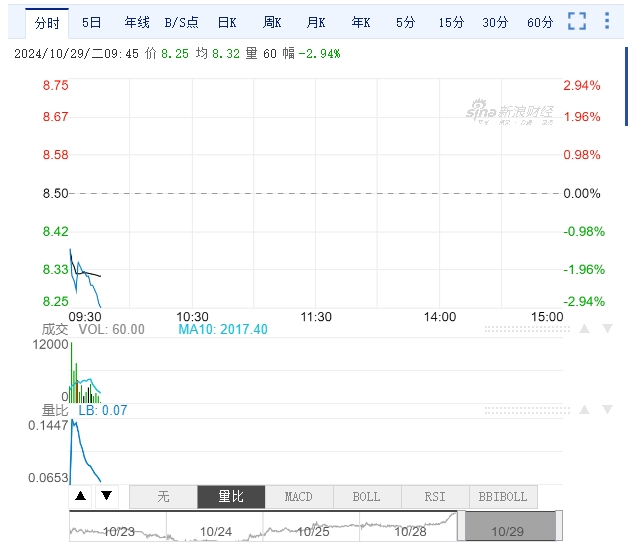Open the B/S点 tab
The height and width of the screenshot is (548, 628).
click(x=181, y=22)
